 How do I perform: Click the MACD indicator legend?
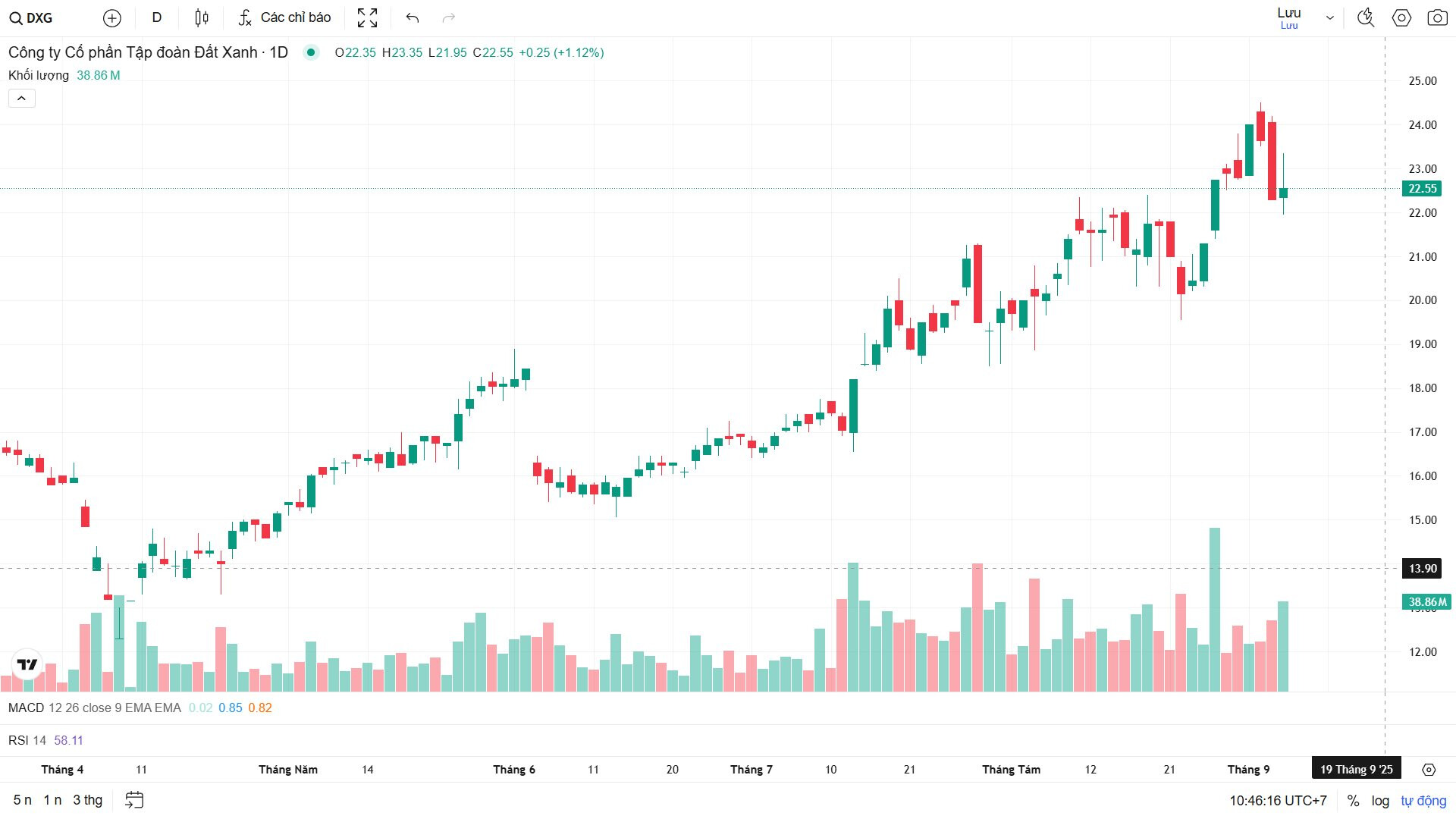click(27, 708)
